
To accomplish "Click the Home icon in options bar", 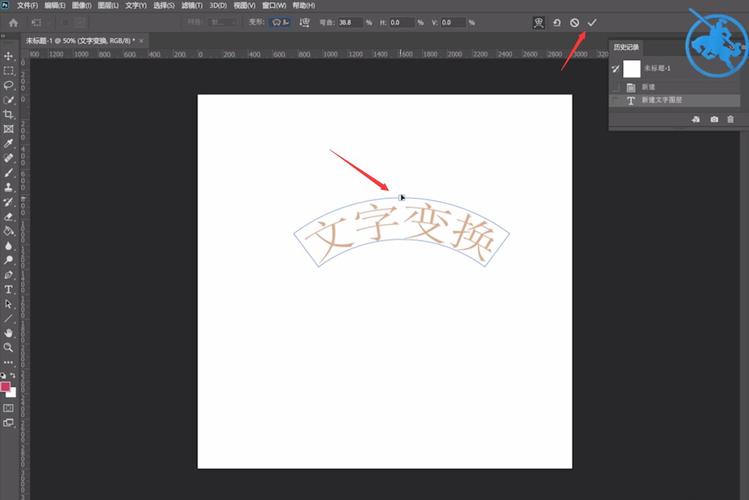I will [13, 22].
